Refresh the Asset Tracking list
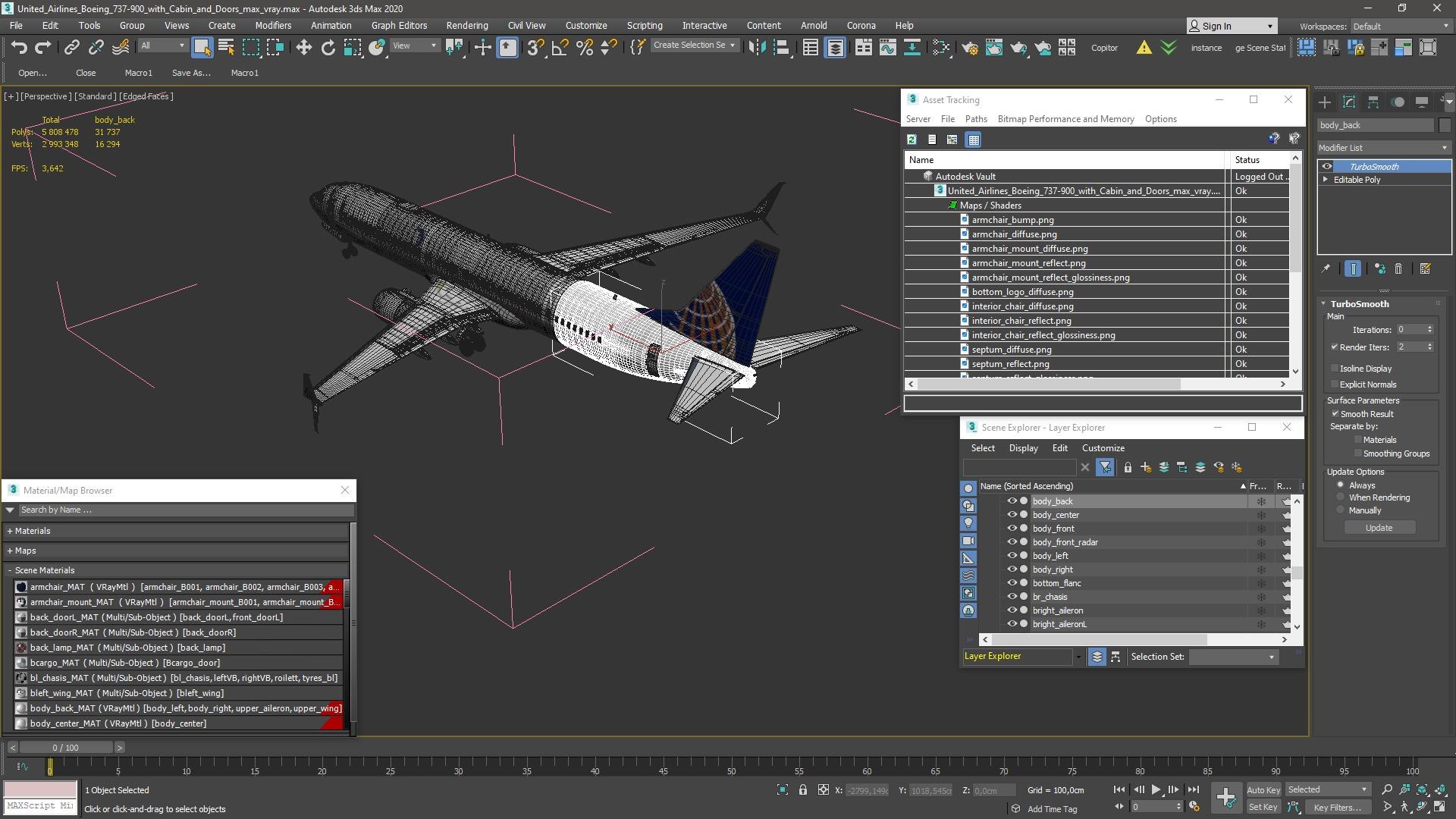Screen dimensions: 1456x819 click(912, 140)
